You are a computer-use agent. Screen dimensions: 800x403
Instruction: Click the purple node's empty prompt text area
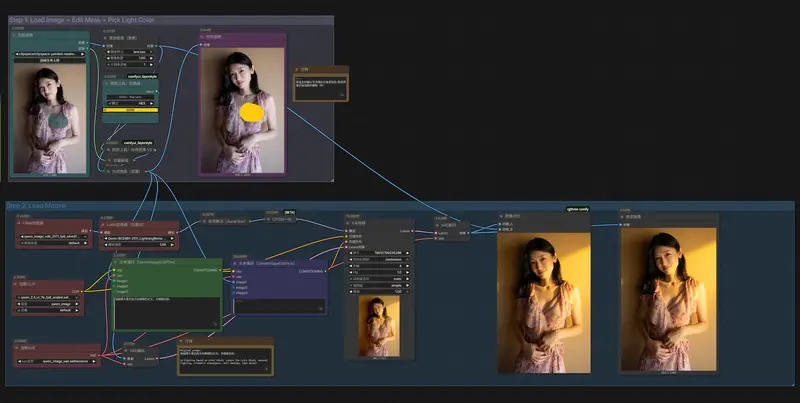pos(279,306)
